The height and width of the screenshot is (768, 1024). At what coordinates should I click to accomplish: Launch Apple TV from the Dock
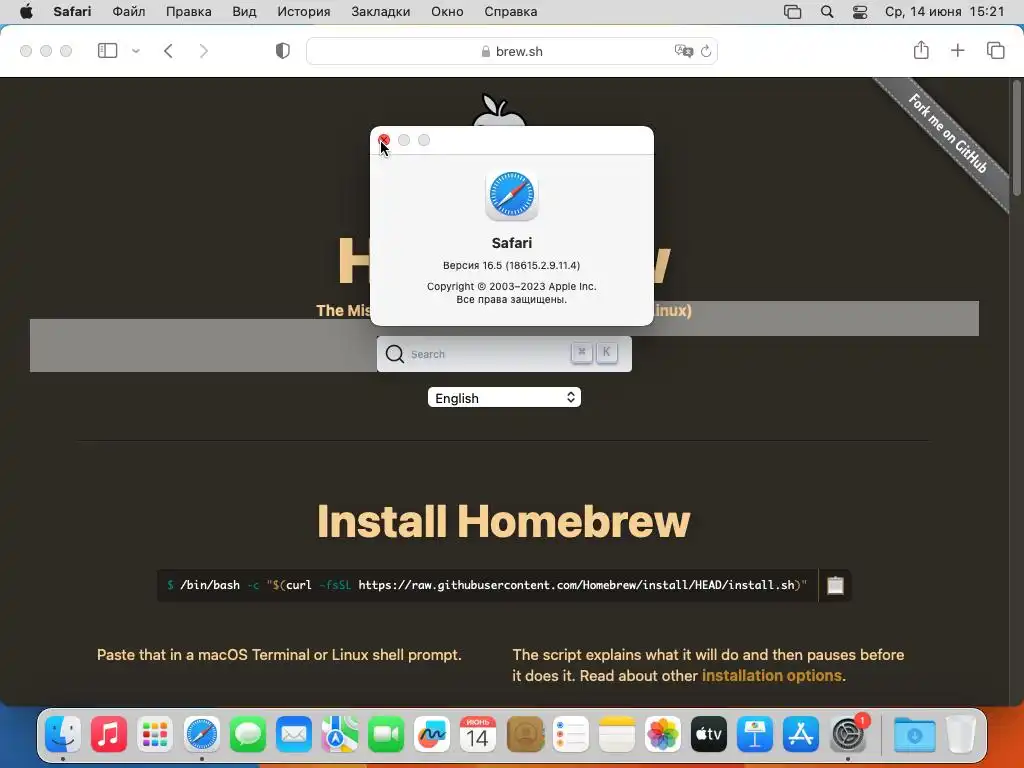coord(709,734)
